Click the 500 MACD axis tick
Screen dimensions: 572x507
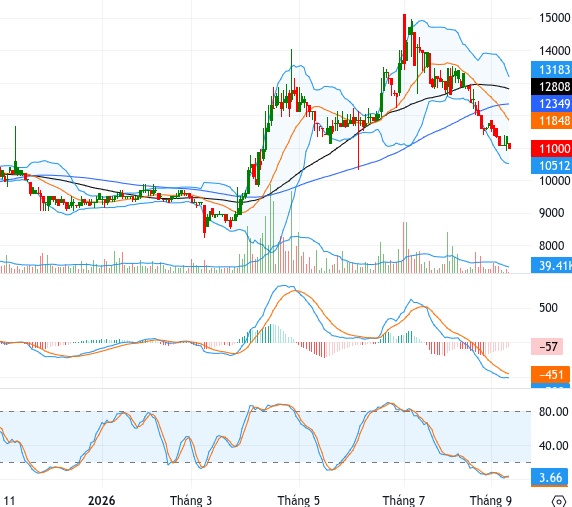(548, 307)
